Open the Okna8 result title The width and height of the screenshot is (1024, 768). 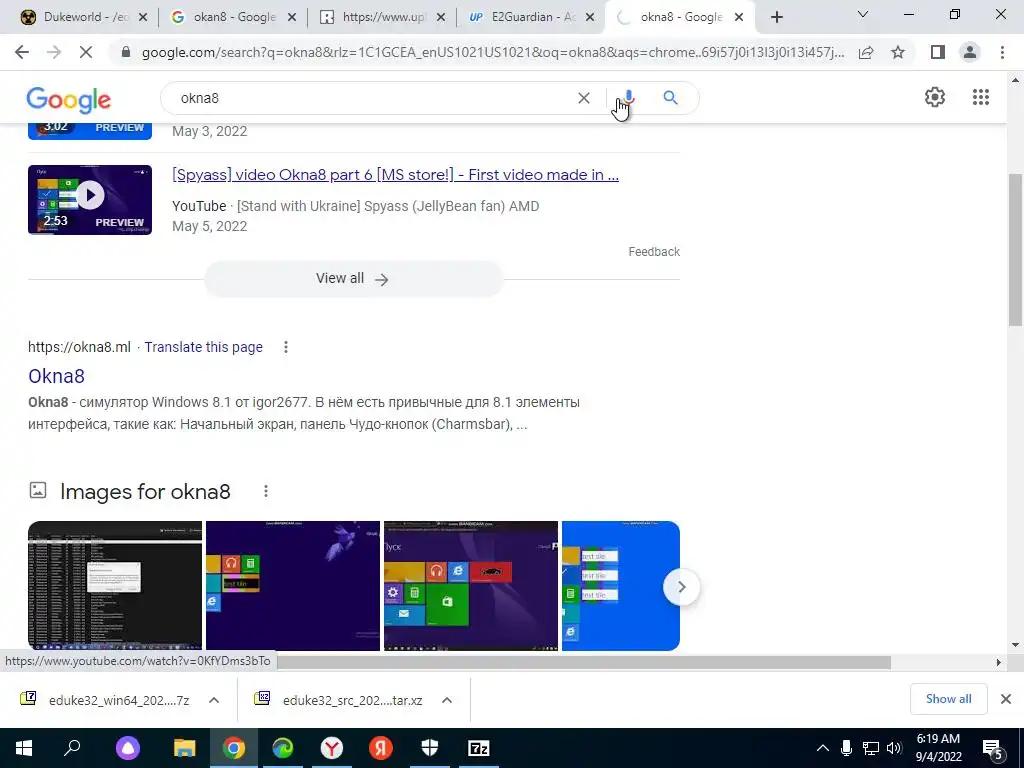[56, 376]
